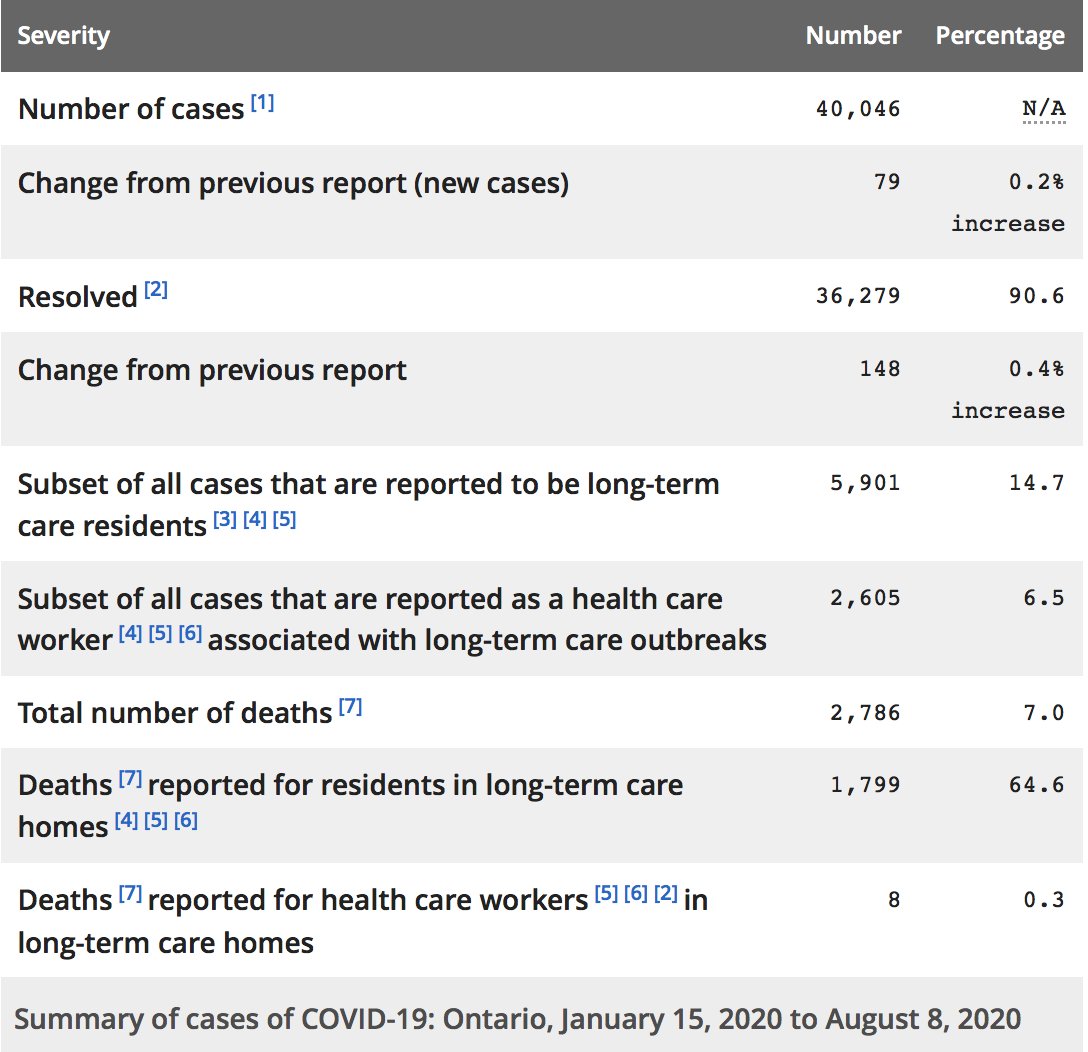Click footnote [7] in Deaths for residents row
The image size is (1088, 1052).
130,779
